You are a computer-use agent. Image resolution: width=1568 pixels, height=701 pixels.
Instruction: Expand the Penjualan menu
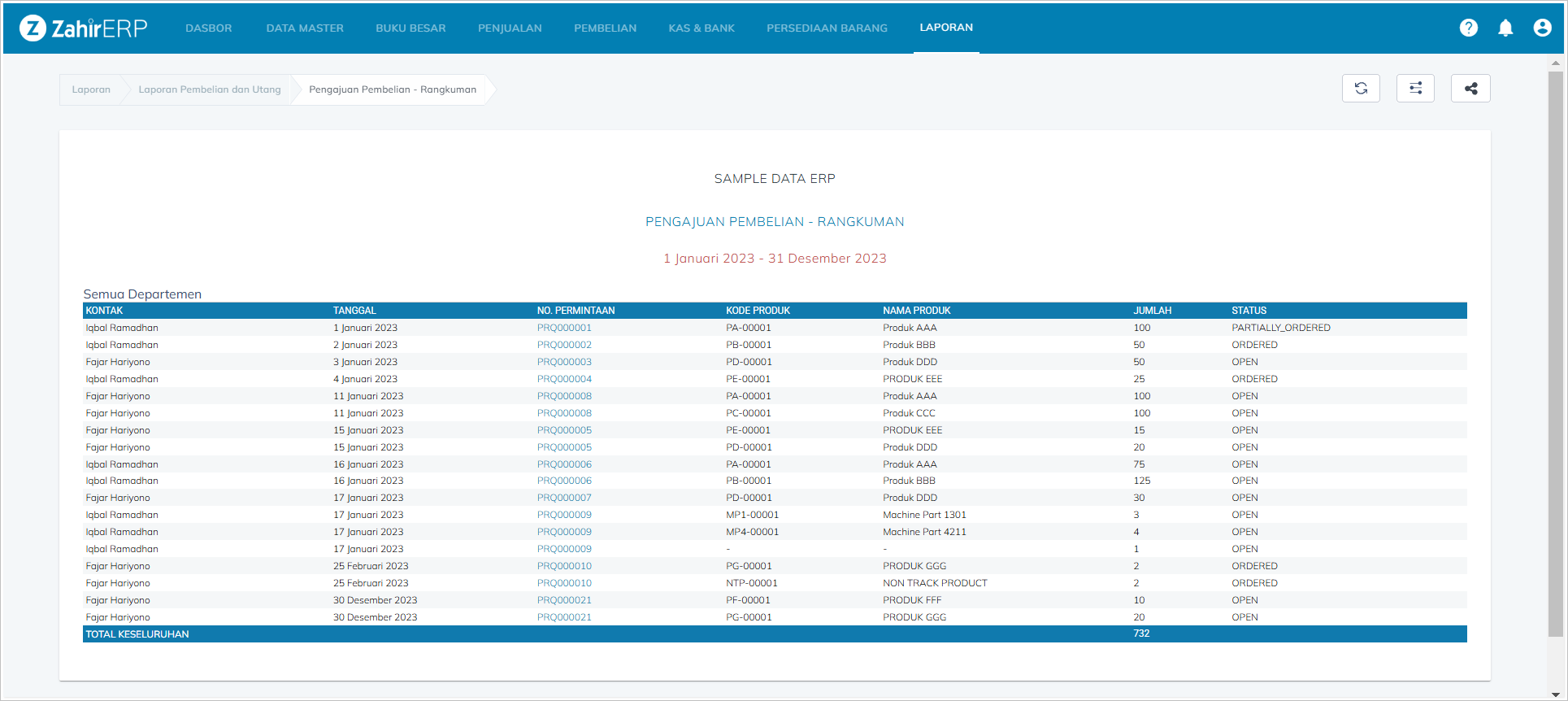(510, 28)
